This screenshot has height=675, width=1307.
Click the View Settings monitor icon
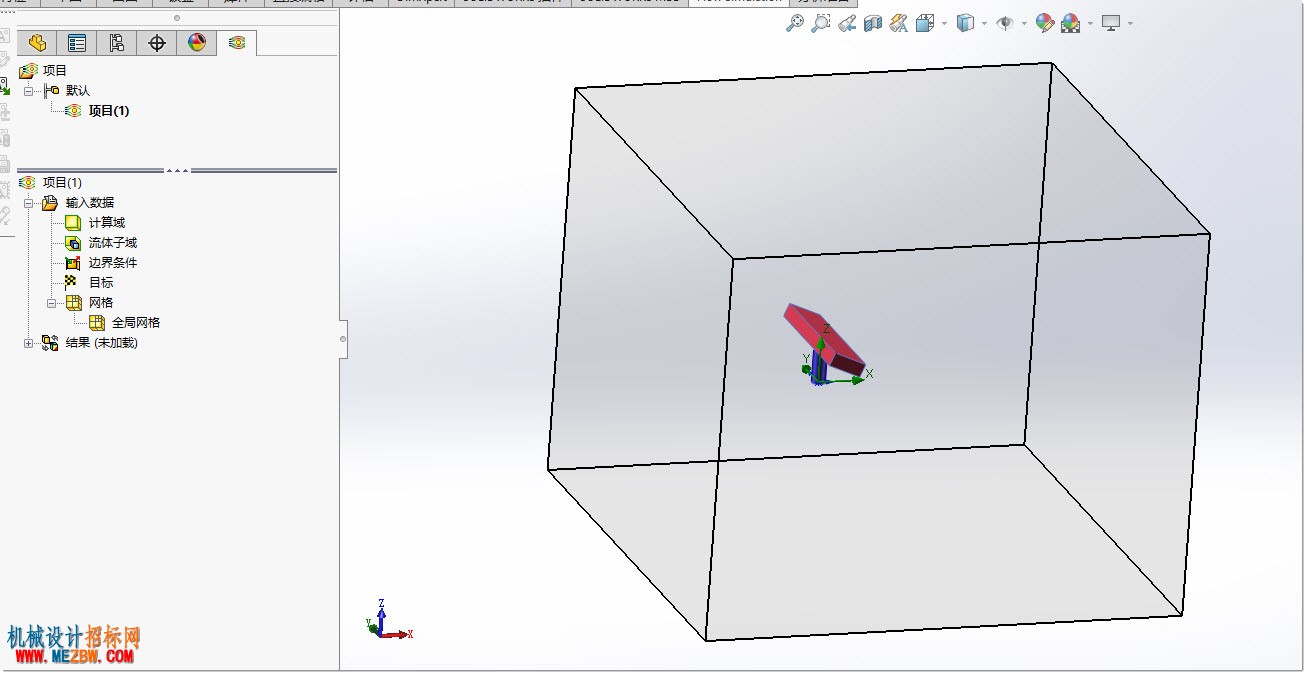coord(1111,23)
